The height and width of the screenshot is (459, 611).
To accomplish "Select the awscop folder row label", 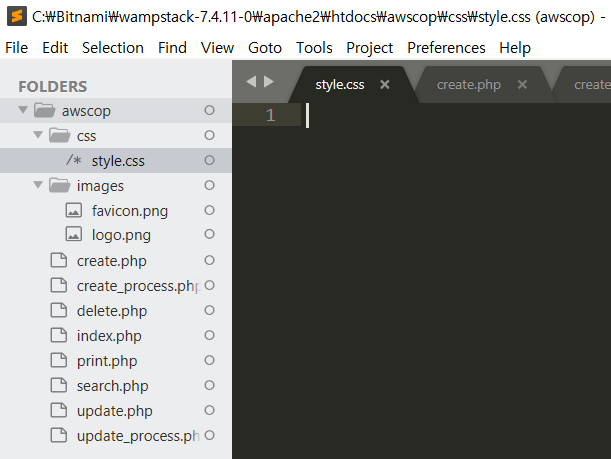I will pyautogui.click(x=86, y=111).
